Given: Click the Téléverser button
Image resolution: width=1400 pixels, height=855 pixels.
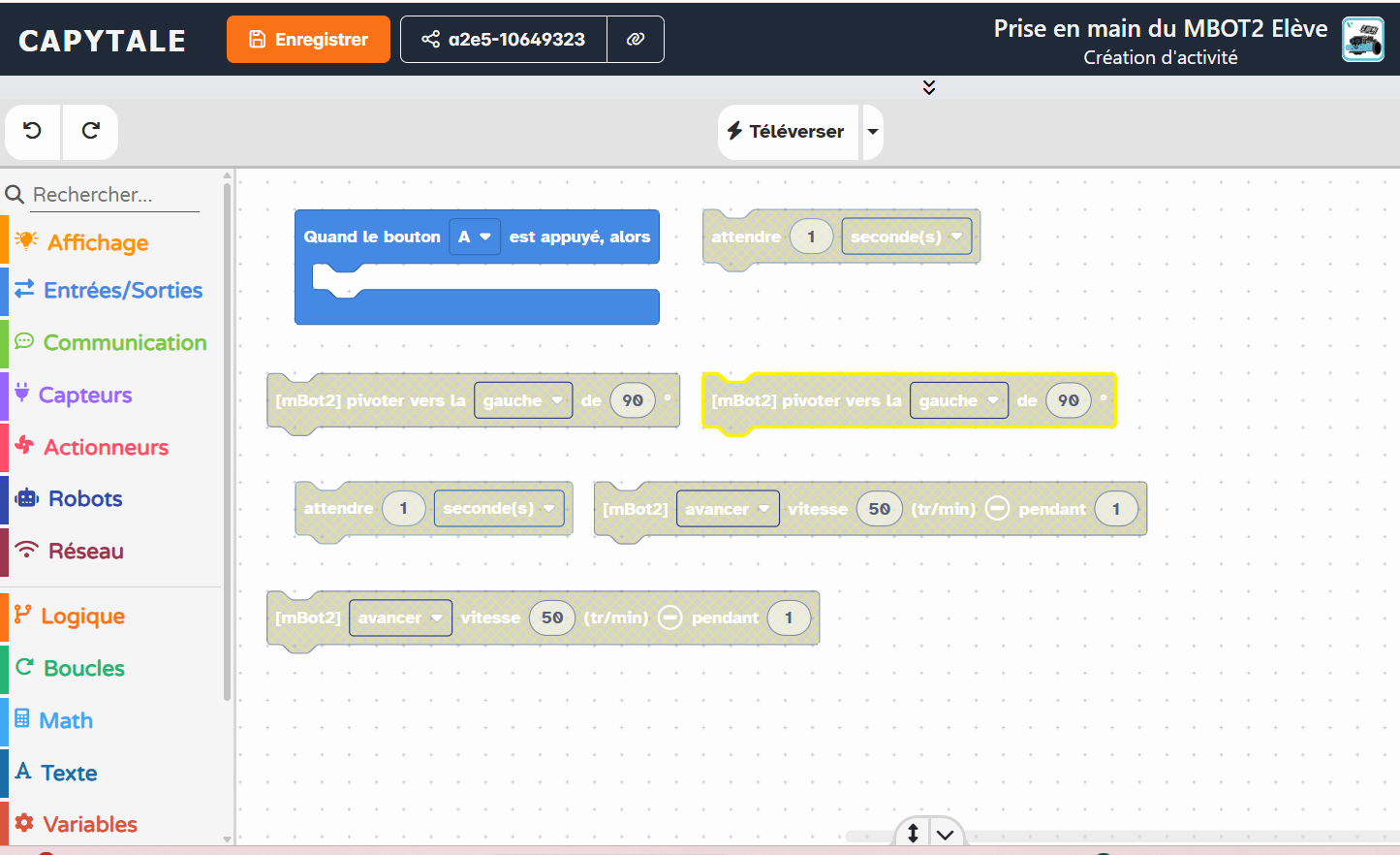Looking at the screenshot, I should click(x=787, y=132).
